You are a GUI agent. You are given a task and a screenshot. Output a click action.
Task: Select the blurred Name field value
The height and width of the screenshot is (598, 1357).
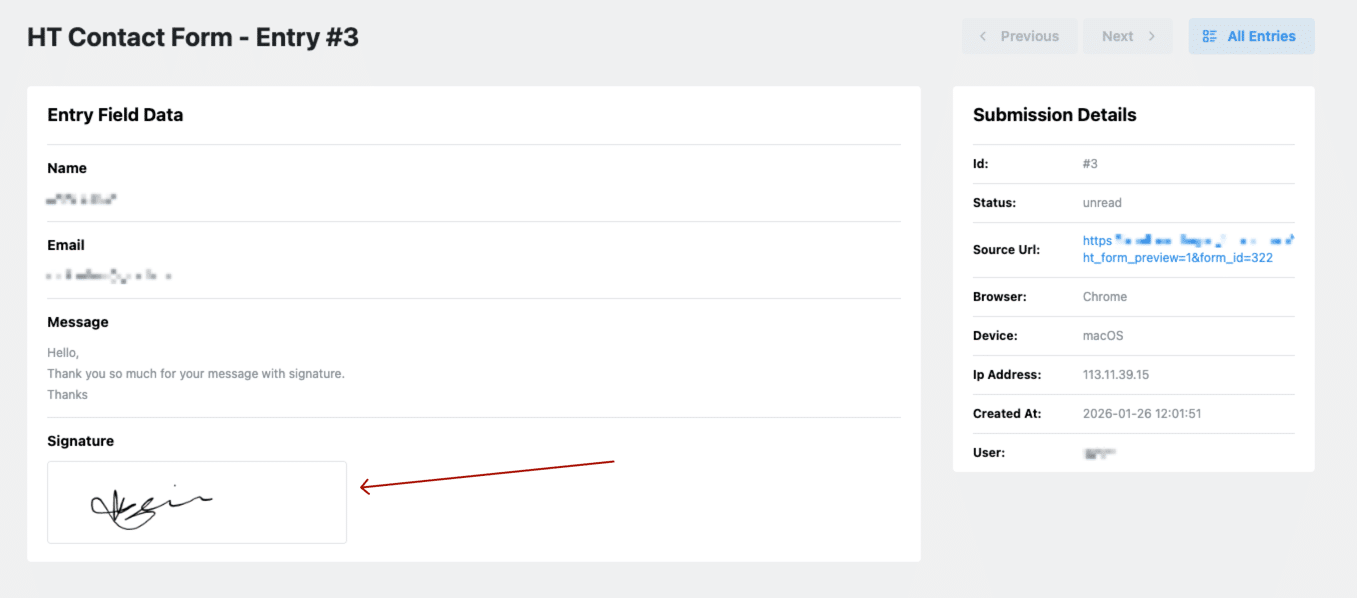click(82, 199)
